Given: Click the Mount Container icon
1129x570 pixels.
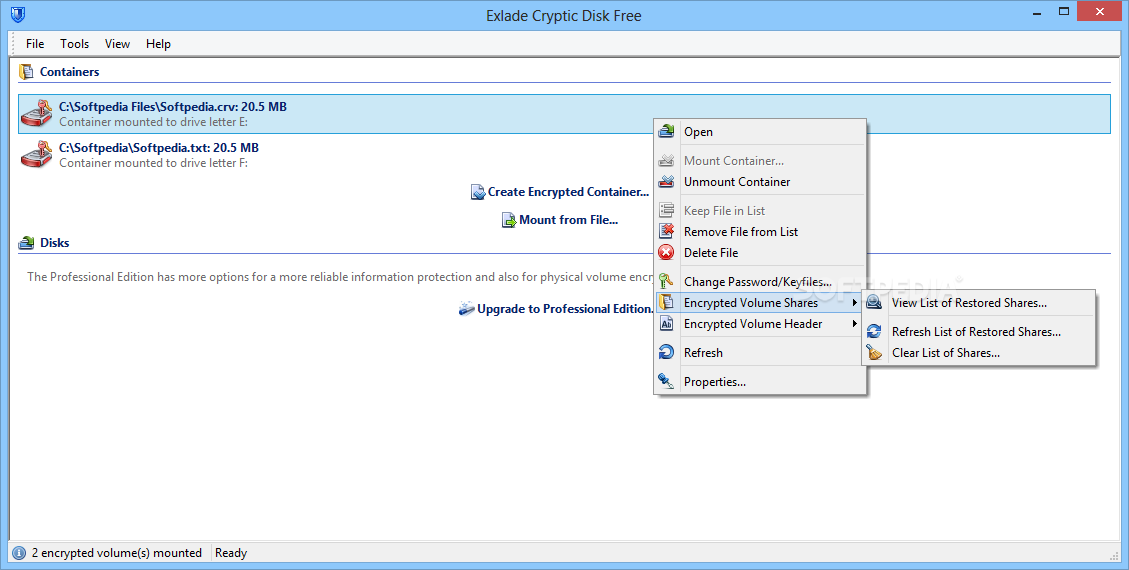Looking at the screenshot, I should coord(667,160).
